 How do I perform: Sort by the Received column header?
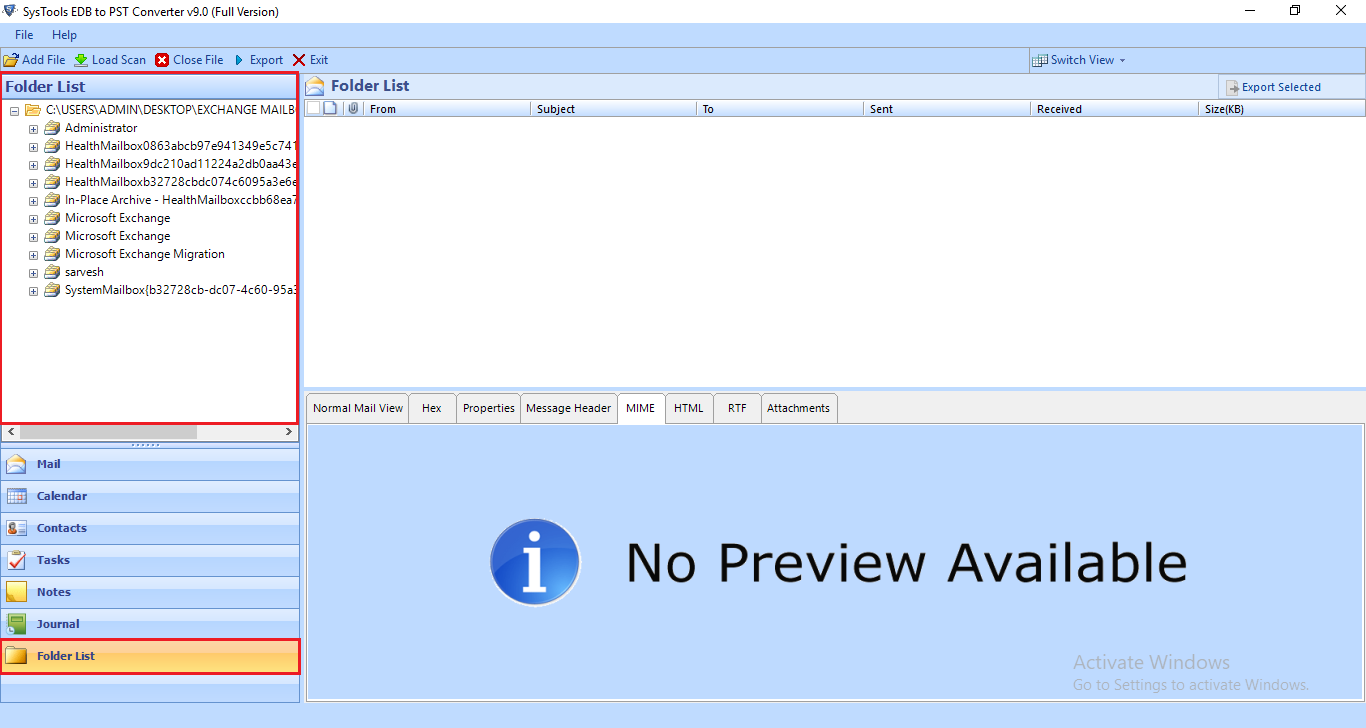(1114, 109)
